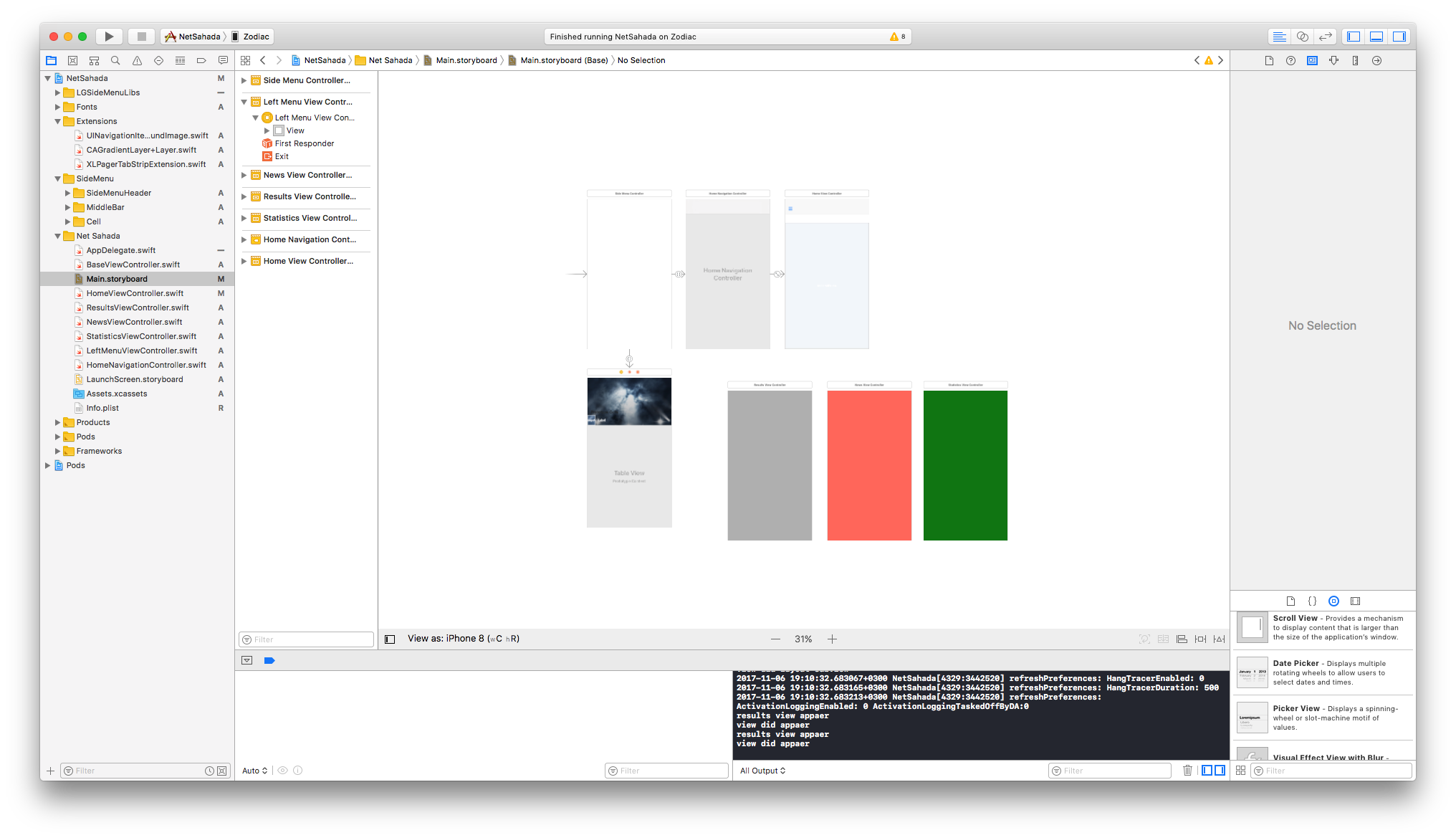Open the Attributes inspector
Screen dimensions: 1456x838
(x=1333, y=61)
